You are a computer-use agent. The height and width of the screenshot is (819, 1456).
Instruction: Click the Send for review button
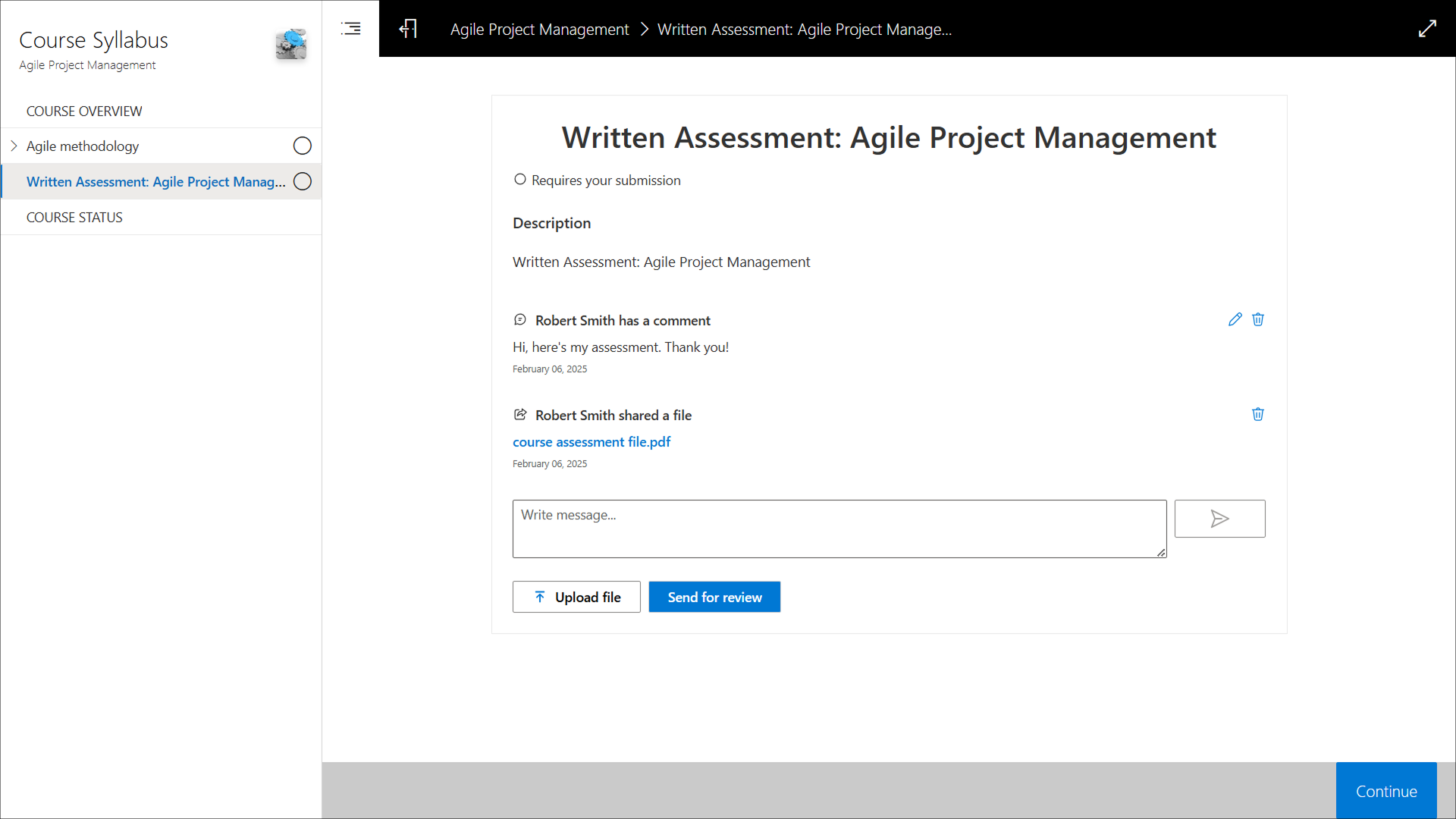714,597
